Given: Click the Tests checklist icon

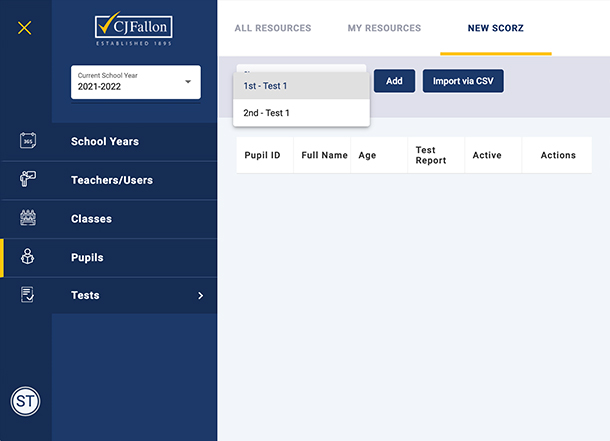Looking at the screenshot, I should coord(27,295).
